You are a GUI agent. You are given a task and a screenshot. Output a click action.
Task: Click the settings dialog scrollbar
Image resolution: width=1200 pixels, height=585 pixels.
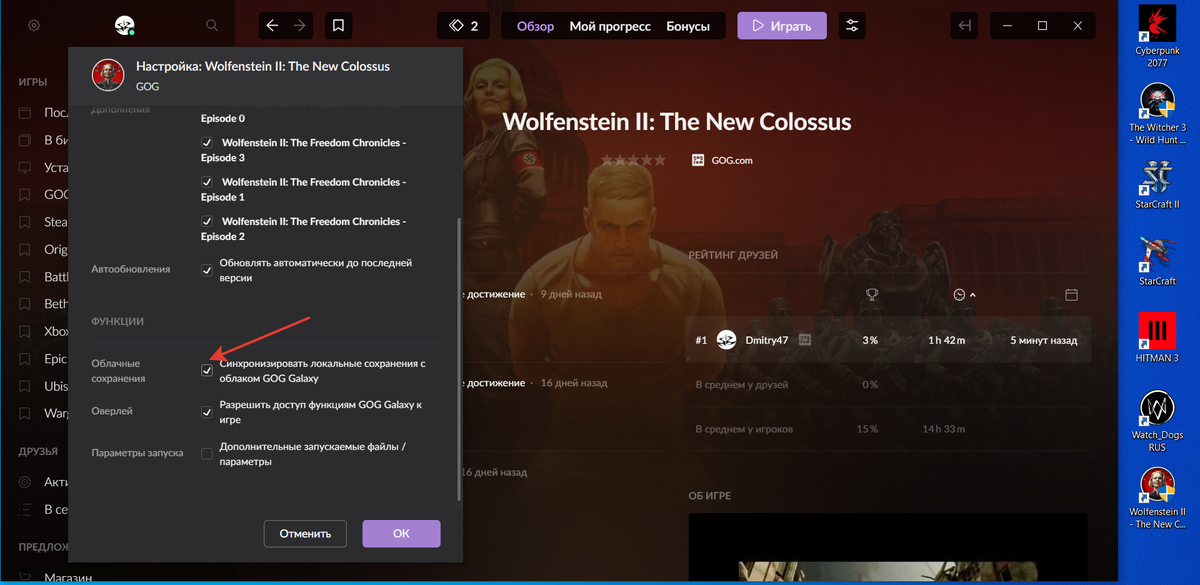click(459, 358)
